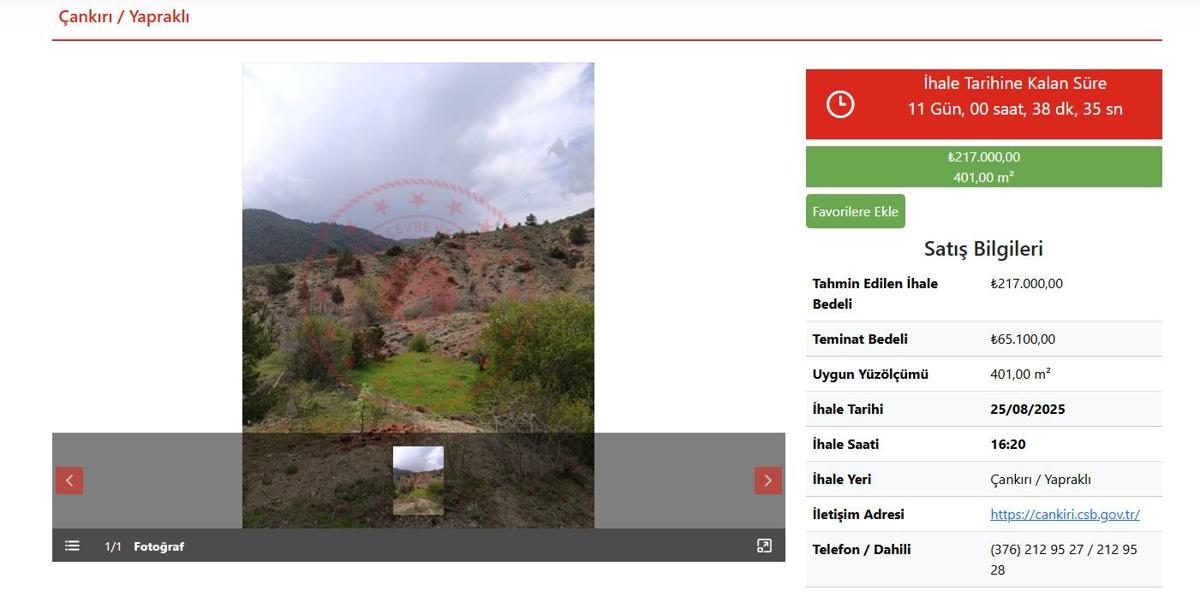The height and width of the screenshot is (602, 1200).
Task: Advance to next photo with right arrow
Action: [768, 480]
